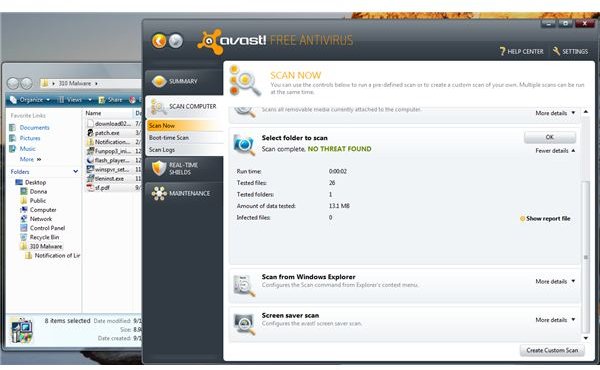Click the Scan from Windows Explorer icon
This screenshot has width=600, height=370.
click(244, 285)
